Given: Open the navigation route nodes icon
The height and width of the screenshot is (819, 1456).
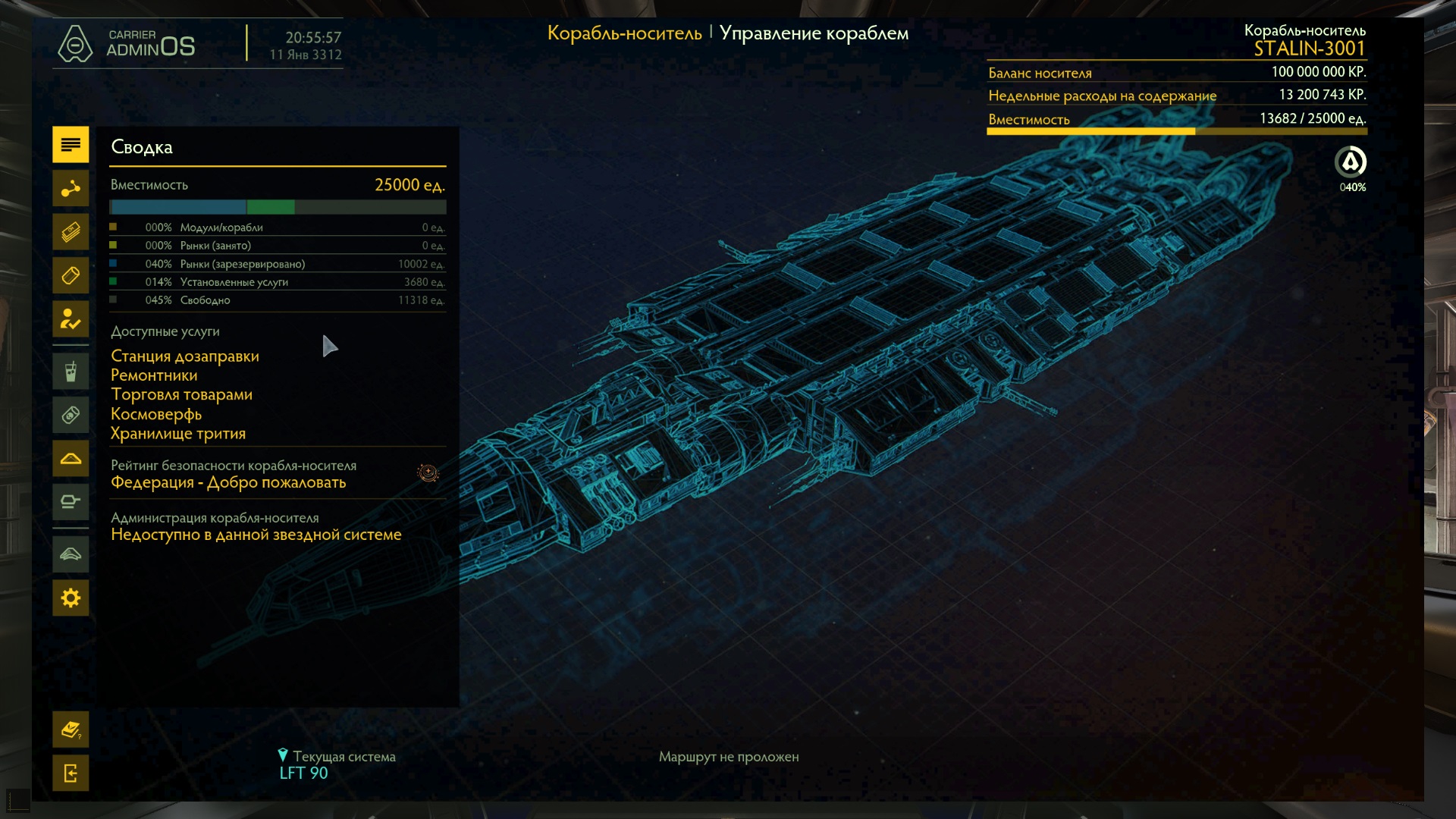Looking at the screenshot, I should tap(71, 188).
